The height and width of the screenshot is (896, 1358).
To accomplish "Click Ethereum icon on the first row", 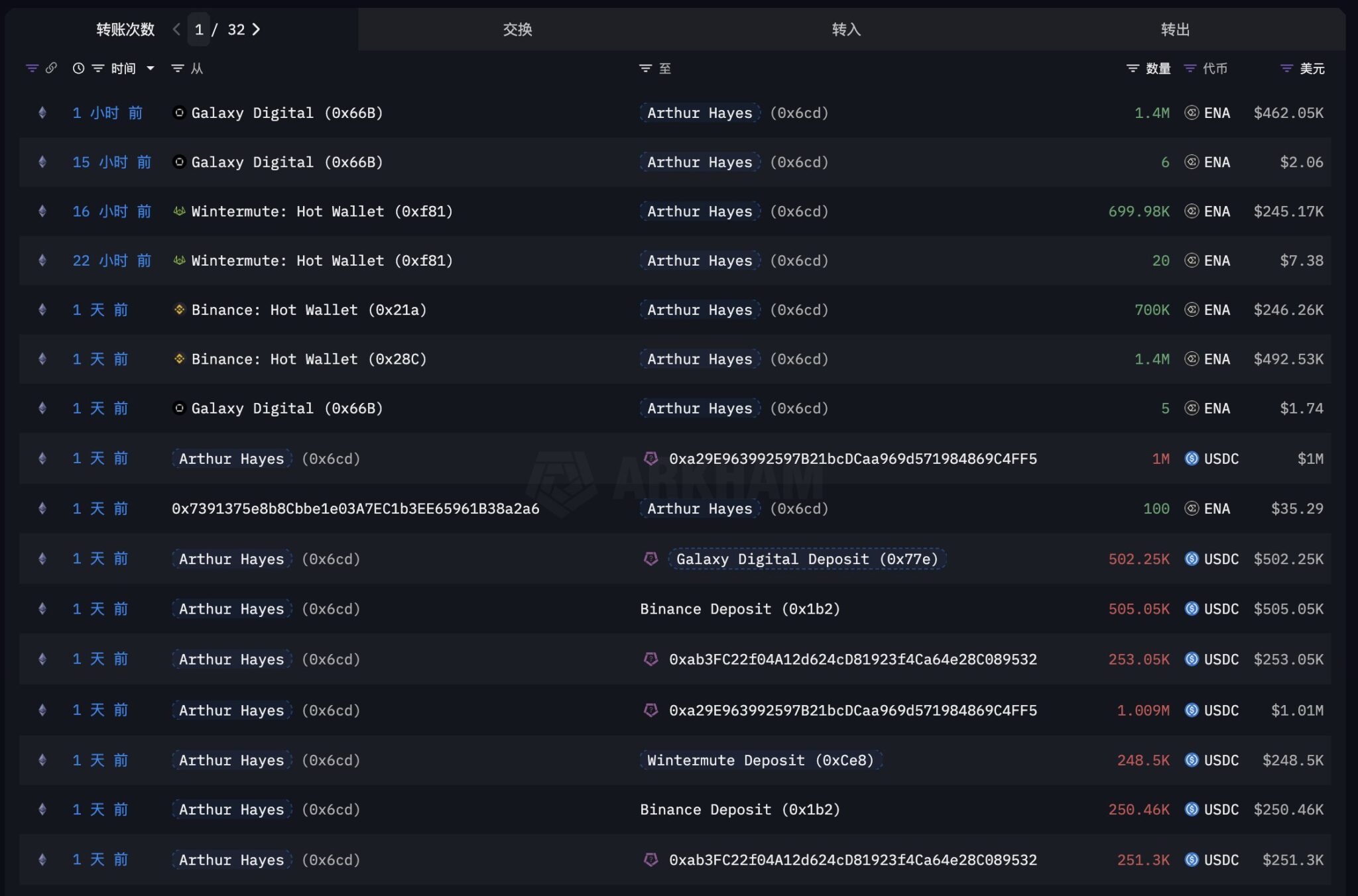I will (42, 113).
